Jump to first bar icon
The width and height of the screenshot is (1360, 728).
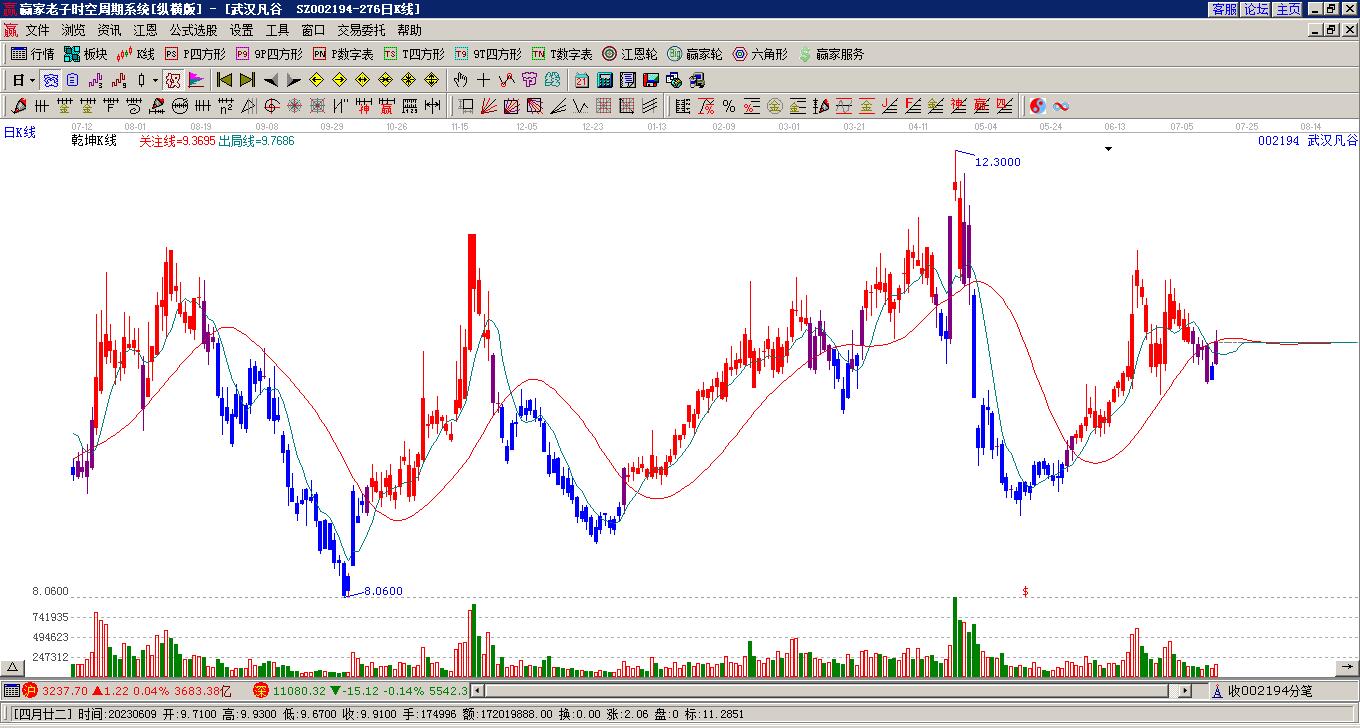point(224,80)
